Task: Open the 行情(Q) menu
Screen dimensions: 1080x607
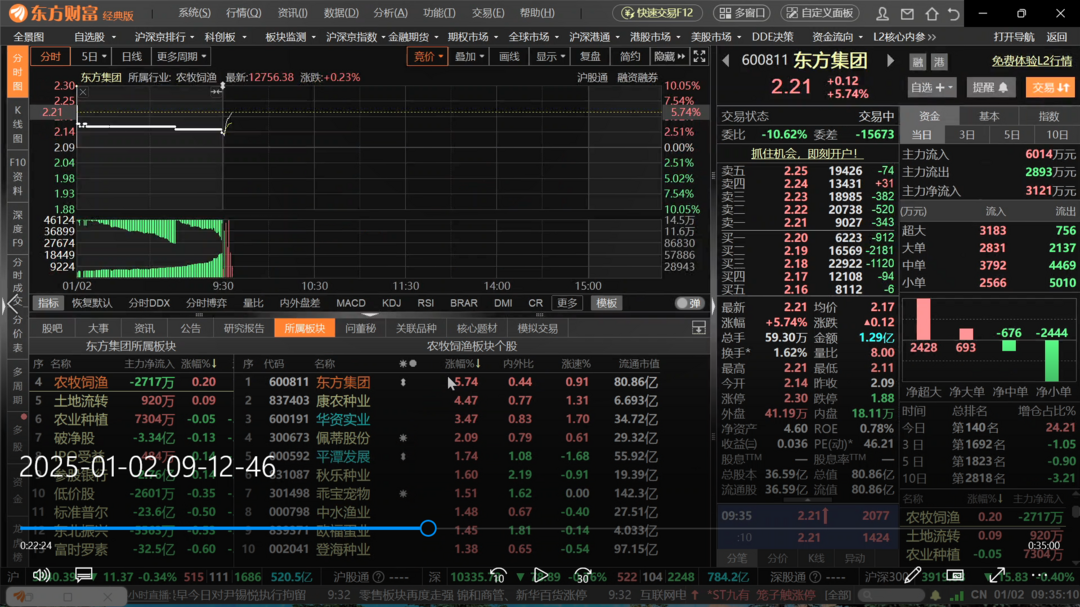Action: pyautogui.click(x=243, y=13)
